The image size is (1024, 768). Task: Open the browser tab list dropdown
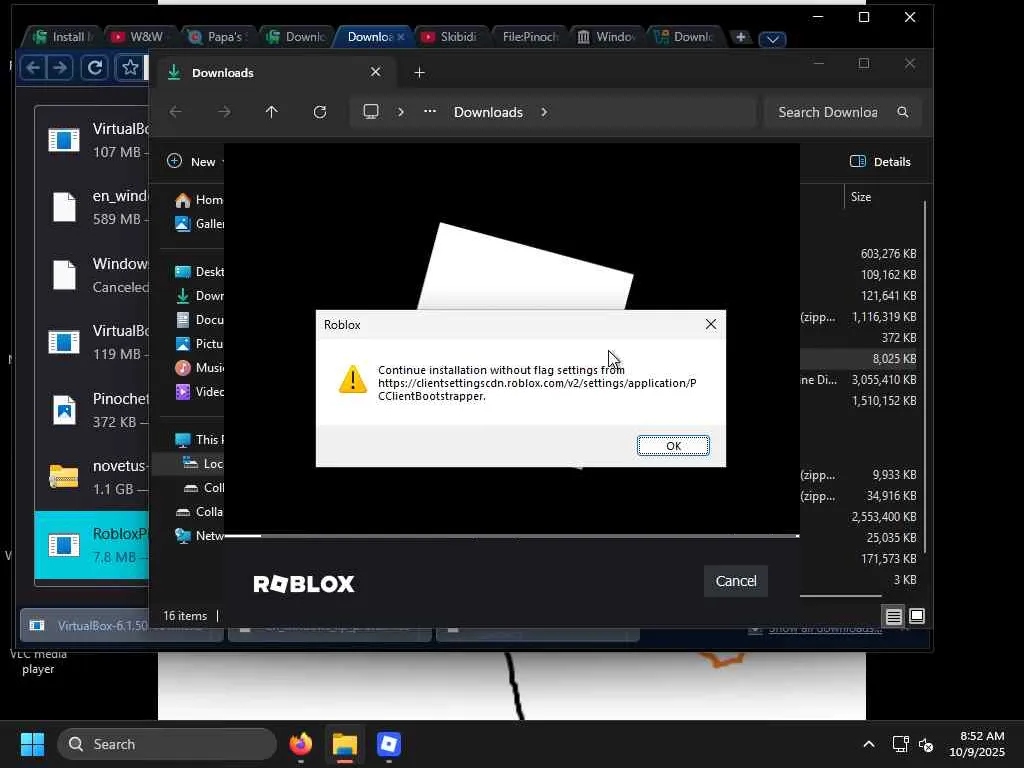pyautogui.click(x=773, y=39)
